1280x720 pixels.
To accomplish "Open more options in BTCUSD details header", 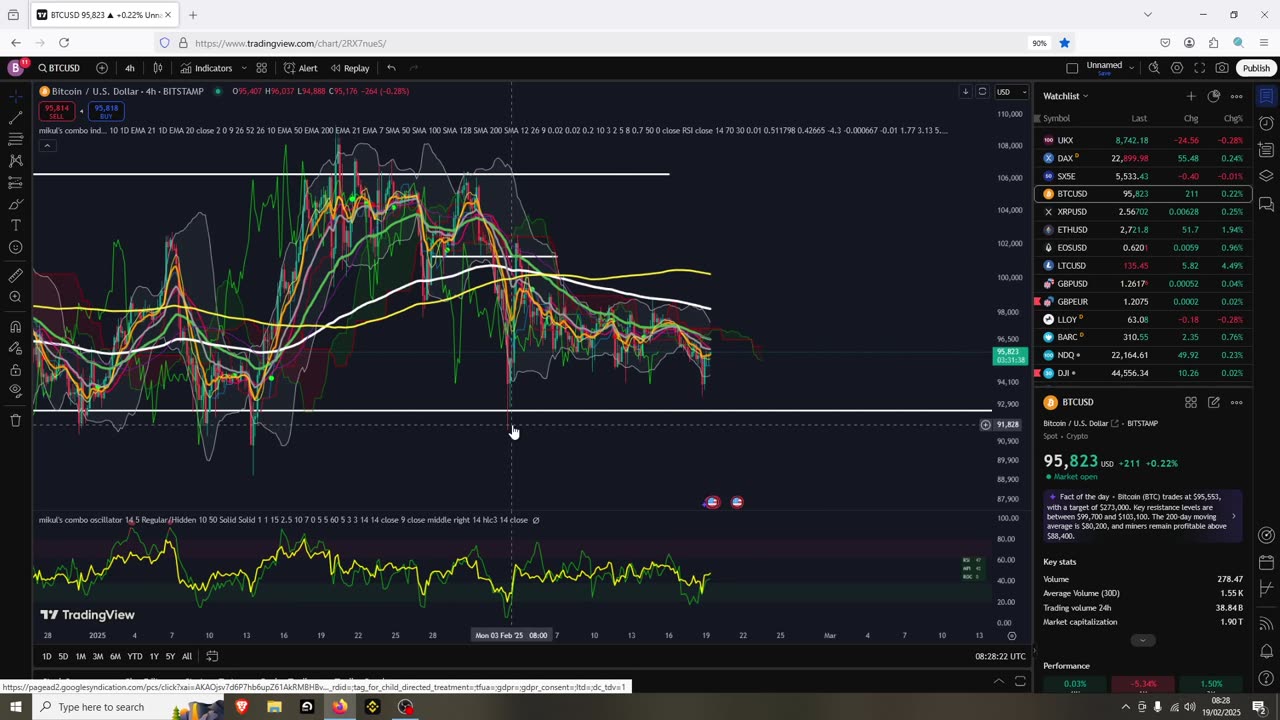I will (x=1236, y=402).
